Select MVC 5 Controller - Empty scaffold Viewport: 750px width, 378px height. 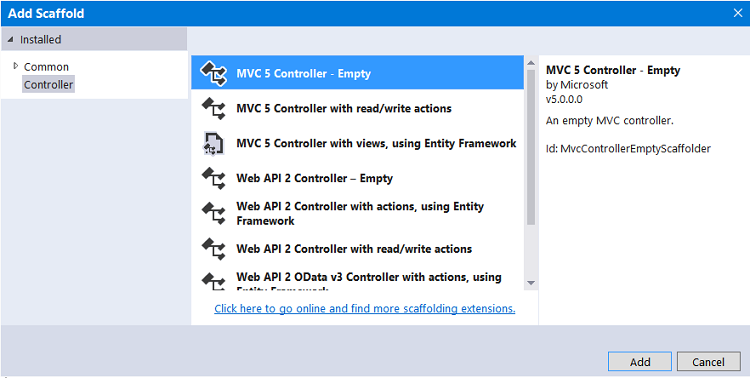coord(357,72)
